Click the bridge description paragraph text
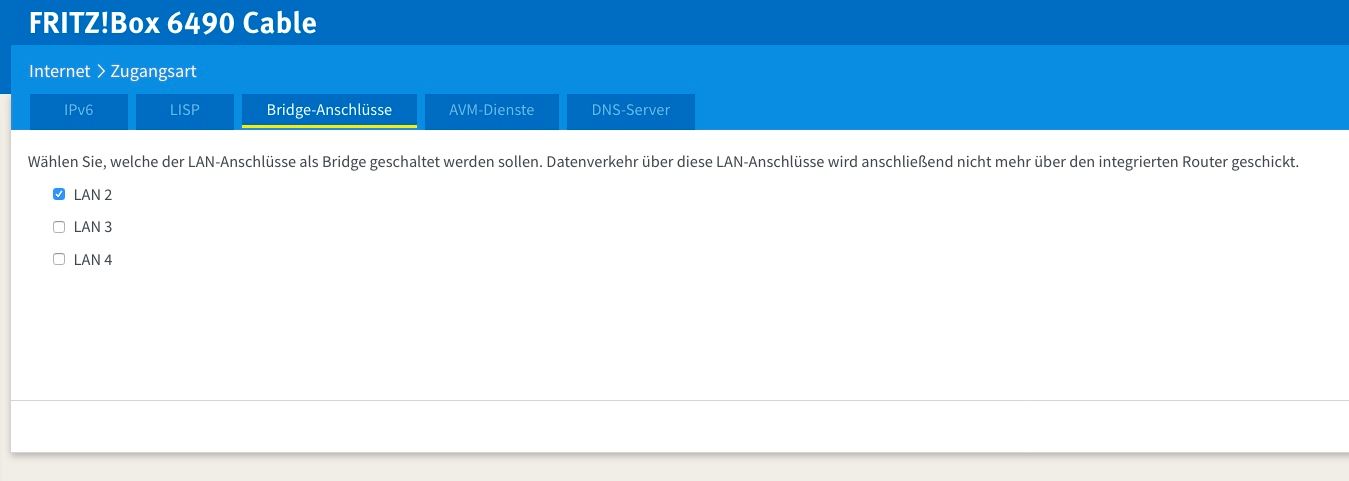1349x481 pixels. [662, 162]
